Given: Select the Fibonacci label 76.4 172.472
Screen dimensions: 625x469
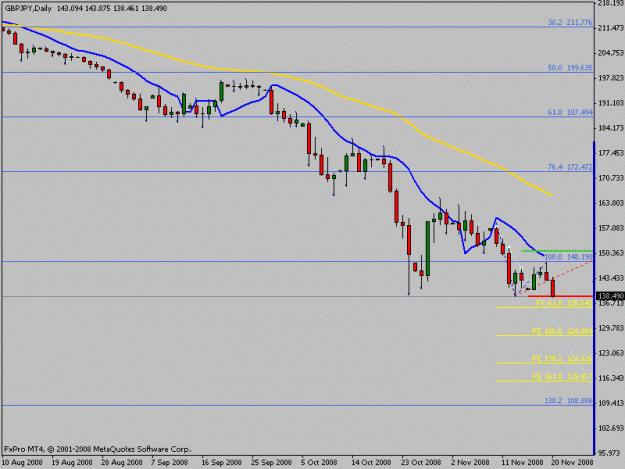Looking at the screenshot, I should tap(570, 167).
